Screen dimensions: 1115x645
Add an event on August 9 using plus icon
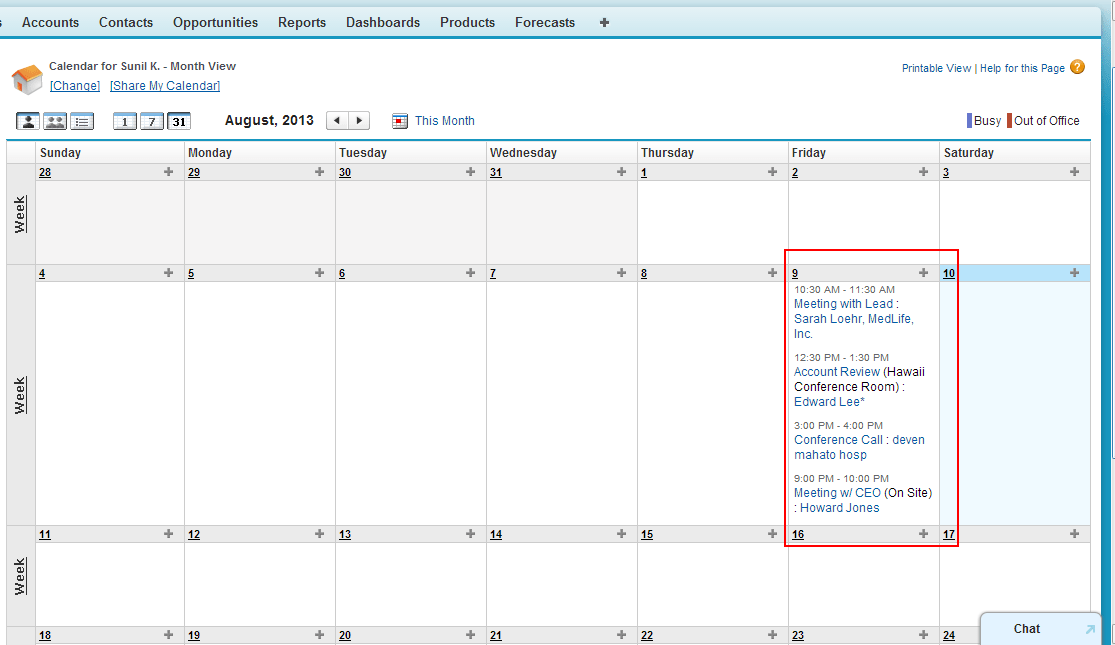[x=922, y=272]
